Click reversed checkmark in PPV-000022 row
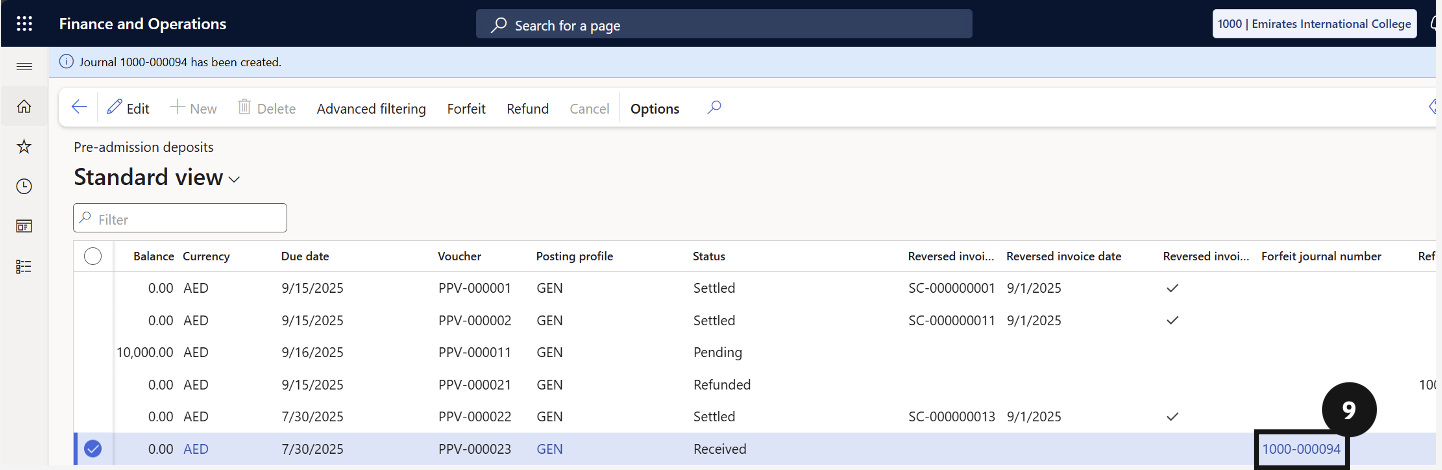Image resolution: width=1442 pixels, height=470 pixels. 1173,416
